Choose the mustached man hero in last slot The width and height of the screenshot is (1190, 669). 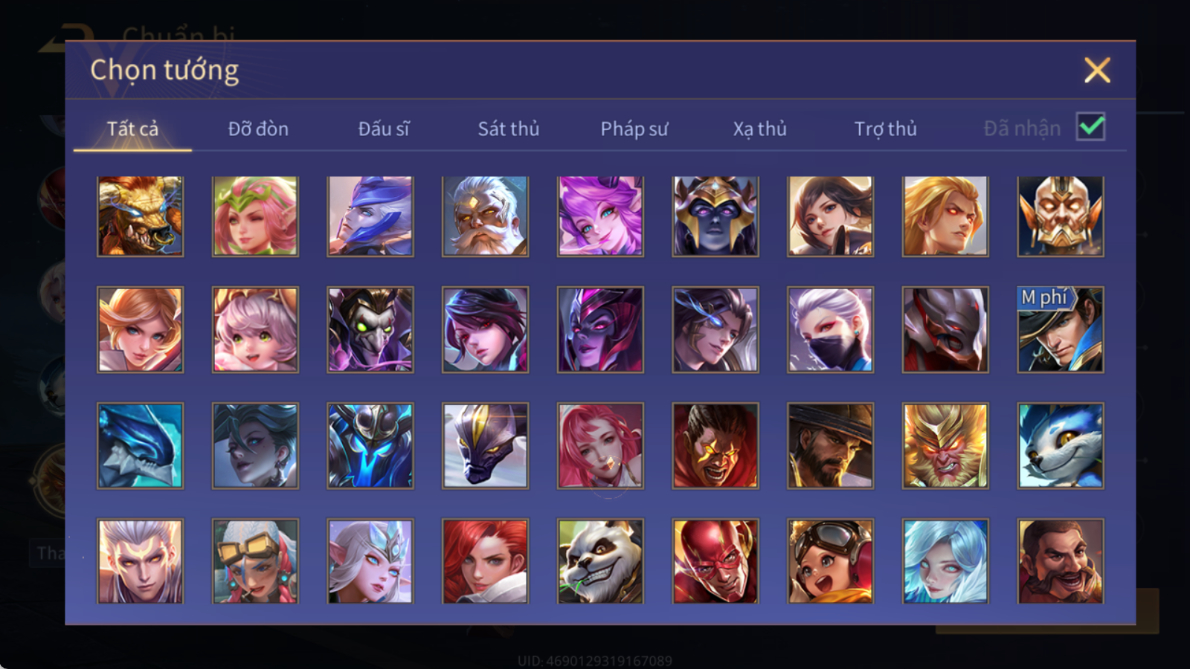1060,561
